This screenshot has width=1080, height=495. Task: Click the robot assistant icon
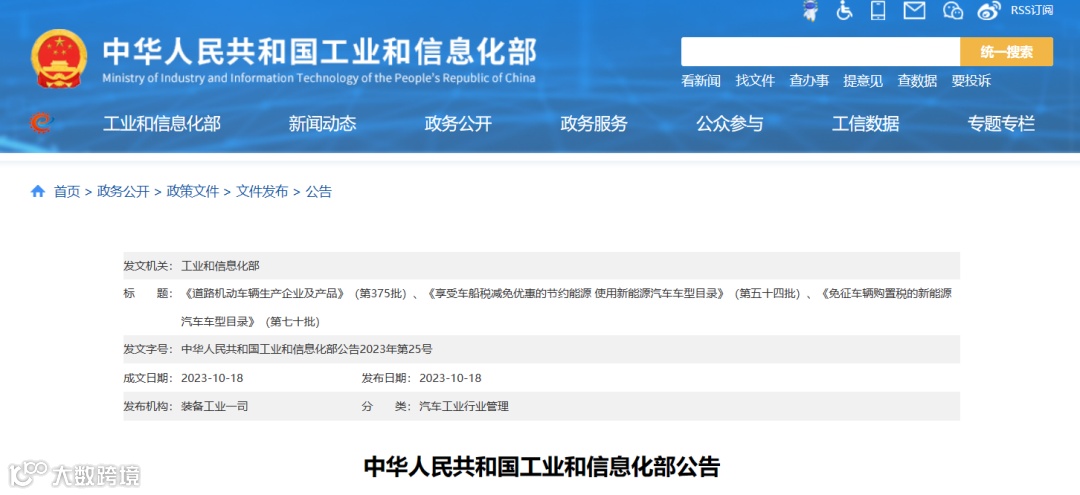811,10
